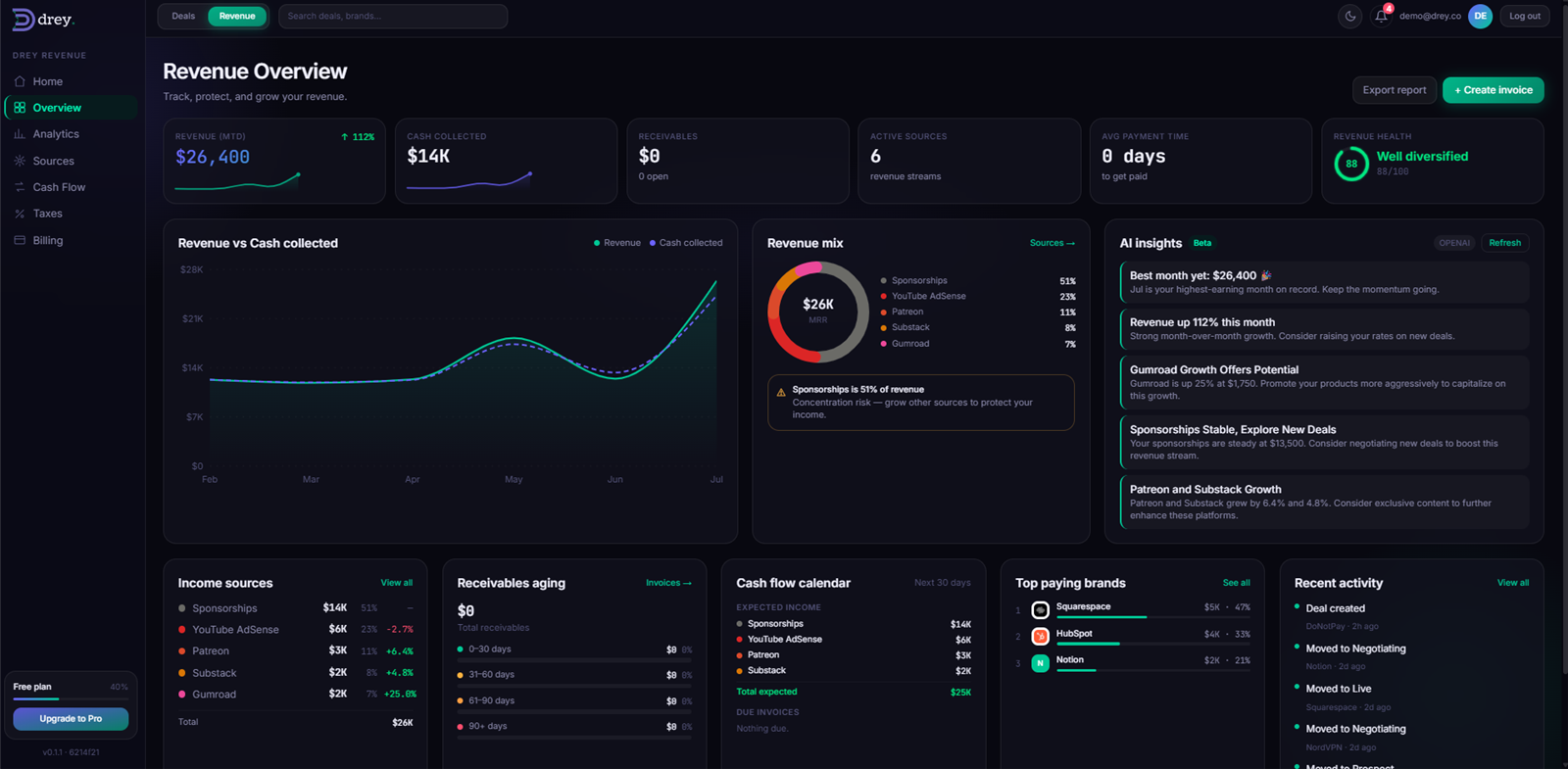
Task: Select the Revenue tab
Action: [x=237, y=16]
